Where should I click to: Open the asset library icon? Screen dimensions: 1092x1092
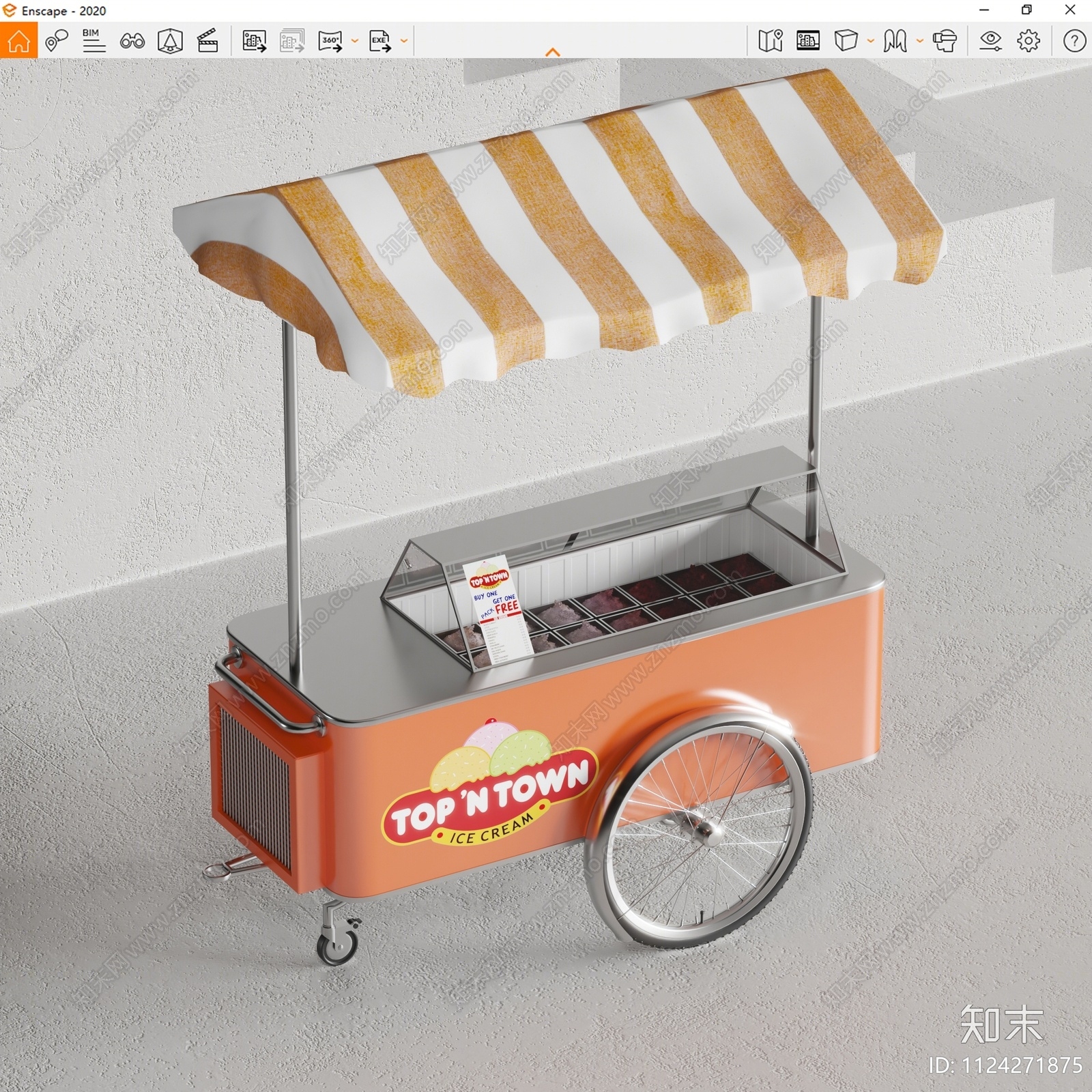pos(808,40)
